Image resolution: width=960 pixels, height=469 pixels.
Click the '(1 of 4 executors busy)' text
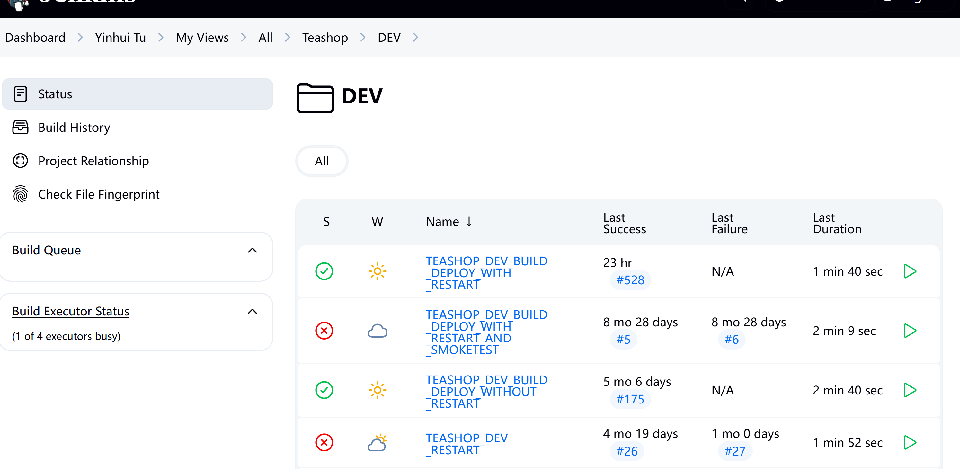click(66, 336)
